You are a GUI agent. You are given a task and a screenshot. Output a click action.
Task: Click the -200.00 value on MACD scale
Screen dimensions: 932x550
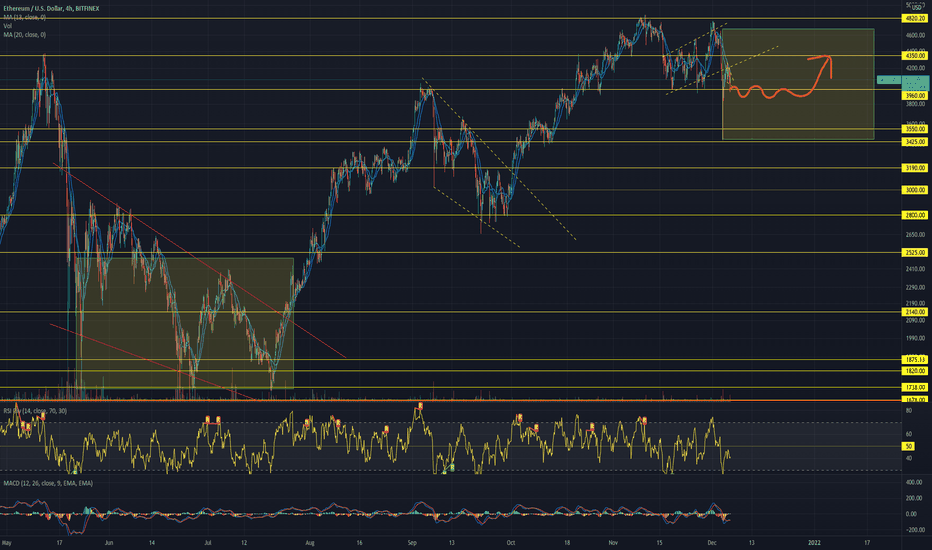pos(914,530)
